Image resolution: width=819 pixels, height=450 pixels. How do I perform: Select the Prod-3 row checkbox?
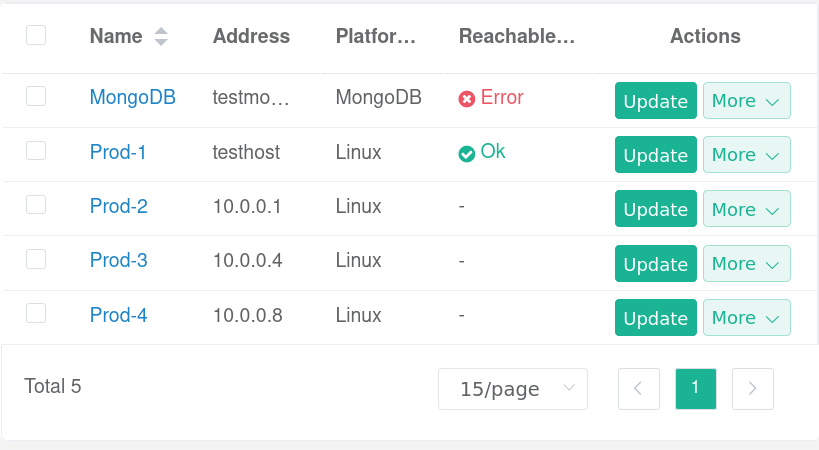click(36, 259)
